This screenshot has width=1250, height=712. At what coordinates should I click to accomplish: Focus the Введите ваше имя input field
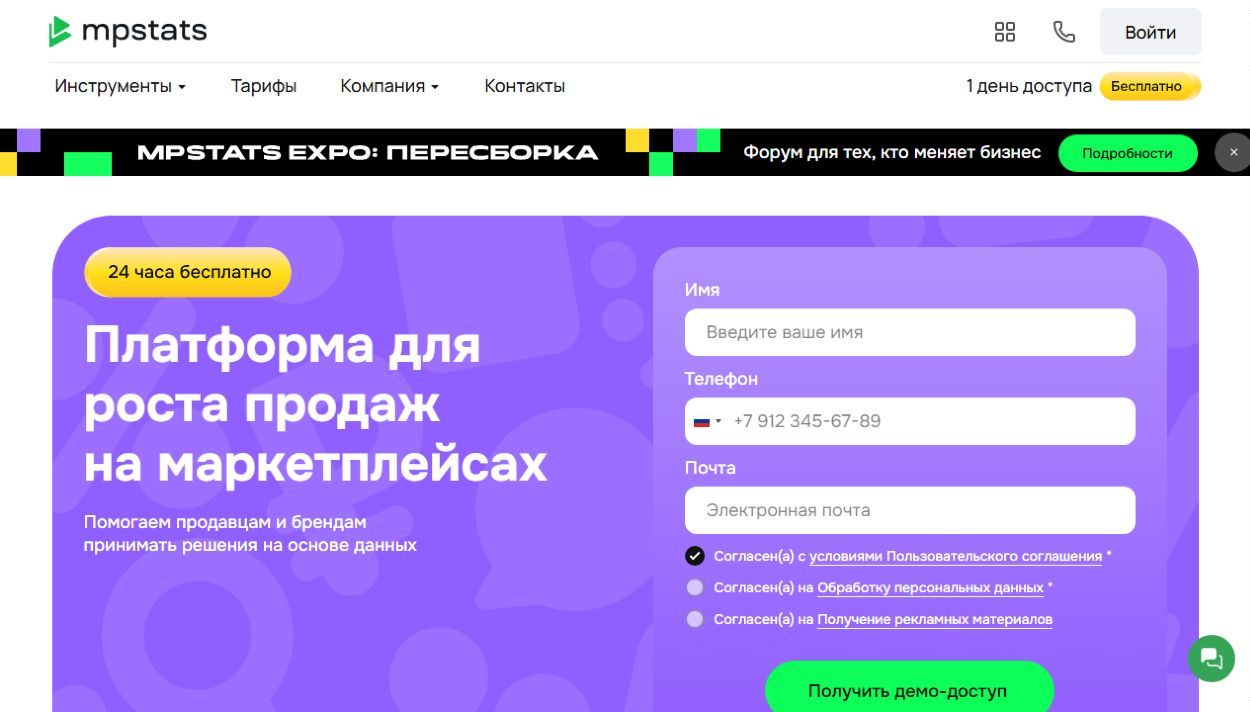[x=910, y=332]
